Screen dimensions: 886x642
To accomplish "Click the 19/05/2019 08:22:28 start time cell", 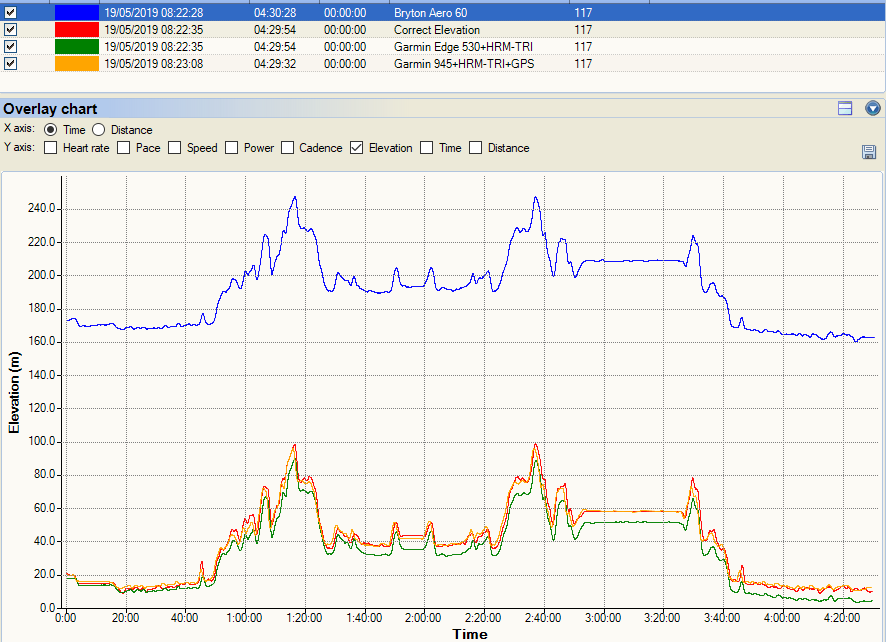I will [154, 12].
